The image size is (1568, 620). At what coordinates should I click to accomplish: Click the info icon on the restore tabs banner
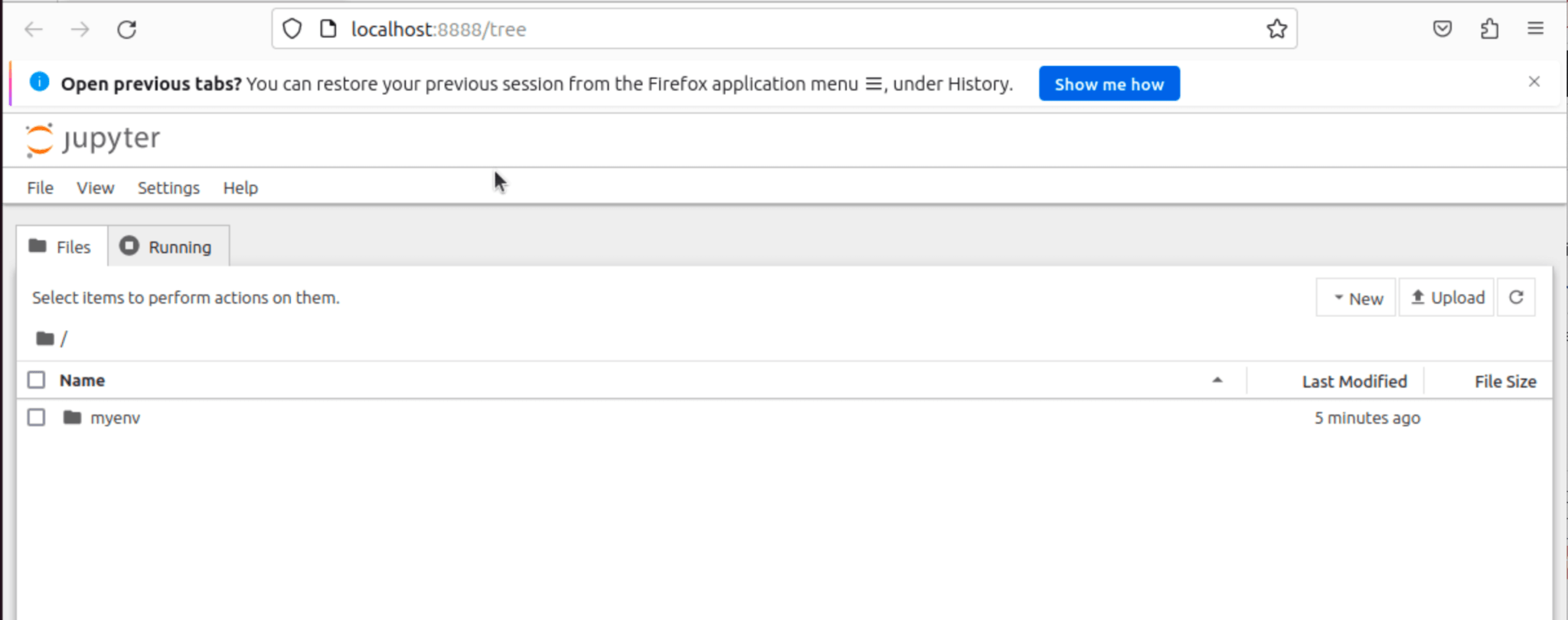tap(39, 82)
